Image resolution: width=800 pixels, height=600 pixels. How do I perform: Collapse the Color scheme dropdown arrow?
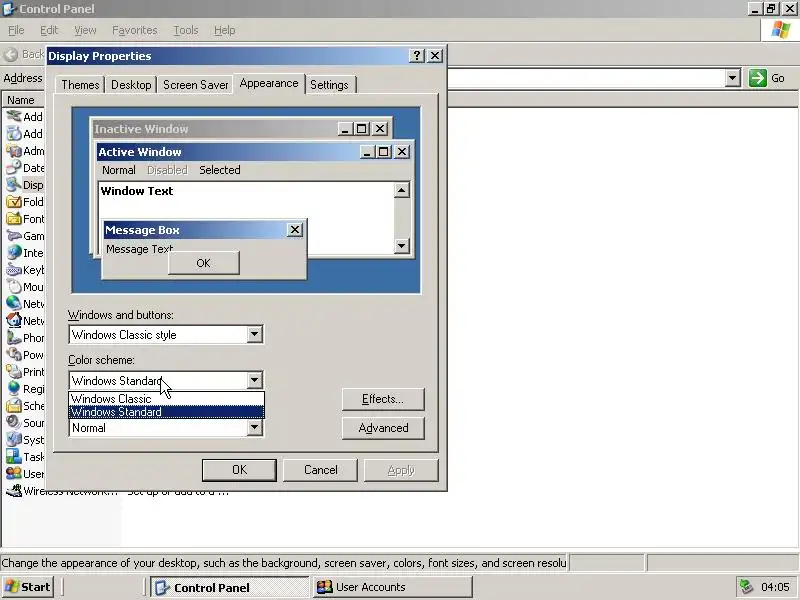pos(254,380)
